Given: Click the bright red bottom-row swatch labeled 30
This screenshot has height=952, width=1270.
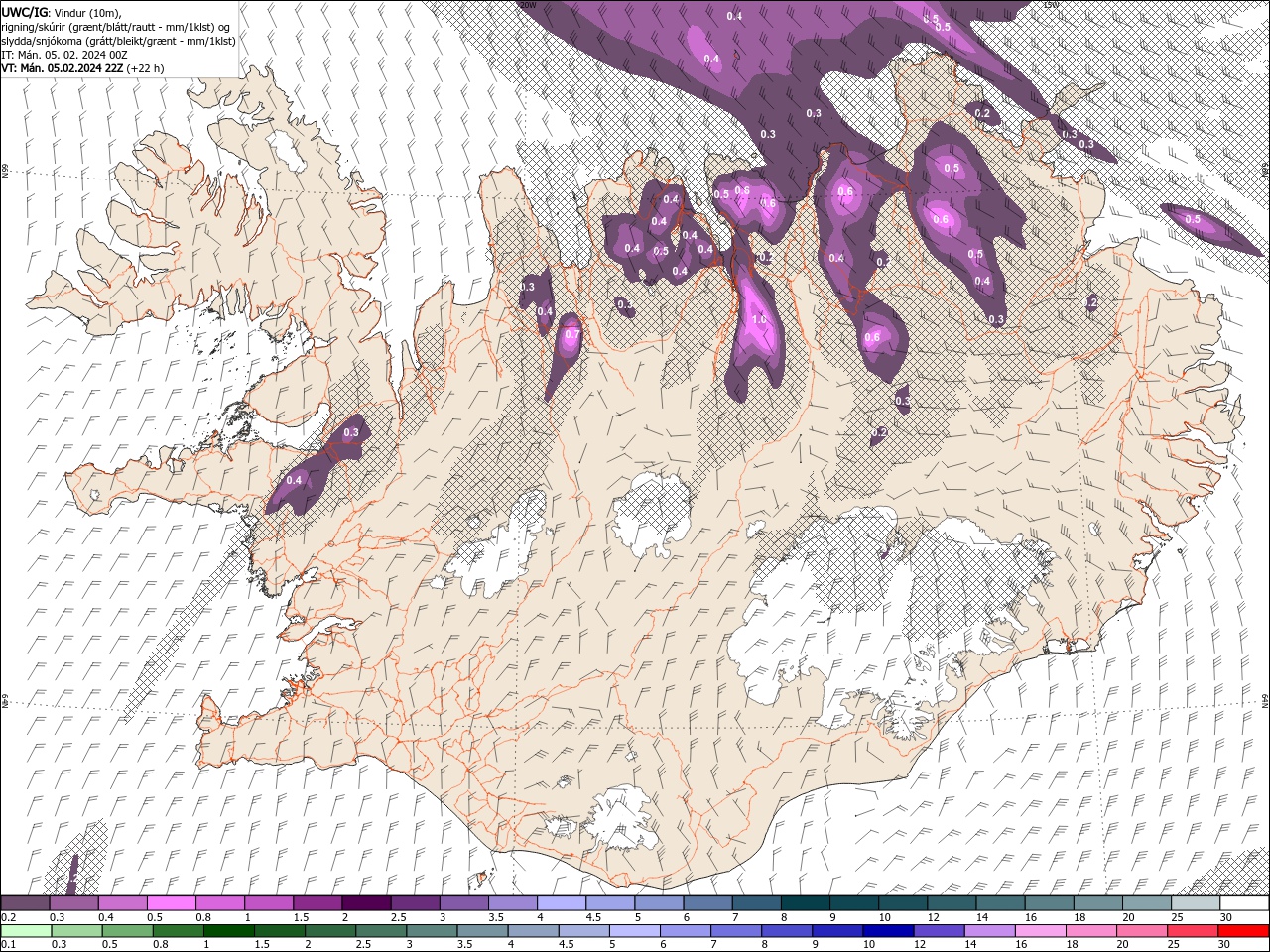Looking at the screenshot, I should (1241, 931).
